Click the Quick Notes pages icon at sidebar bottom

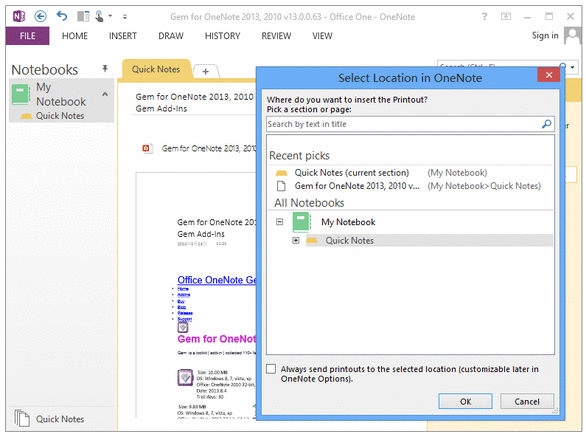point(22,418)
